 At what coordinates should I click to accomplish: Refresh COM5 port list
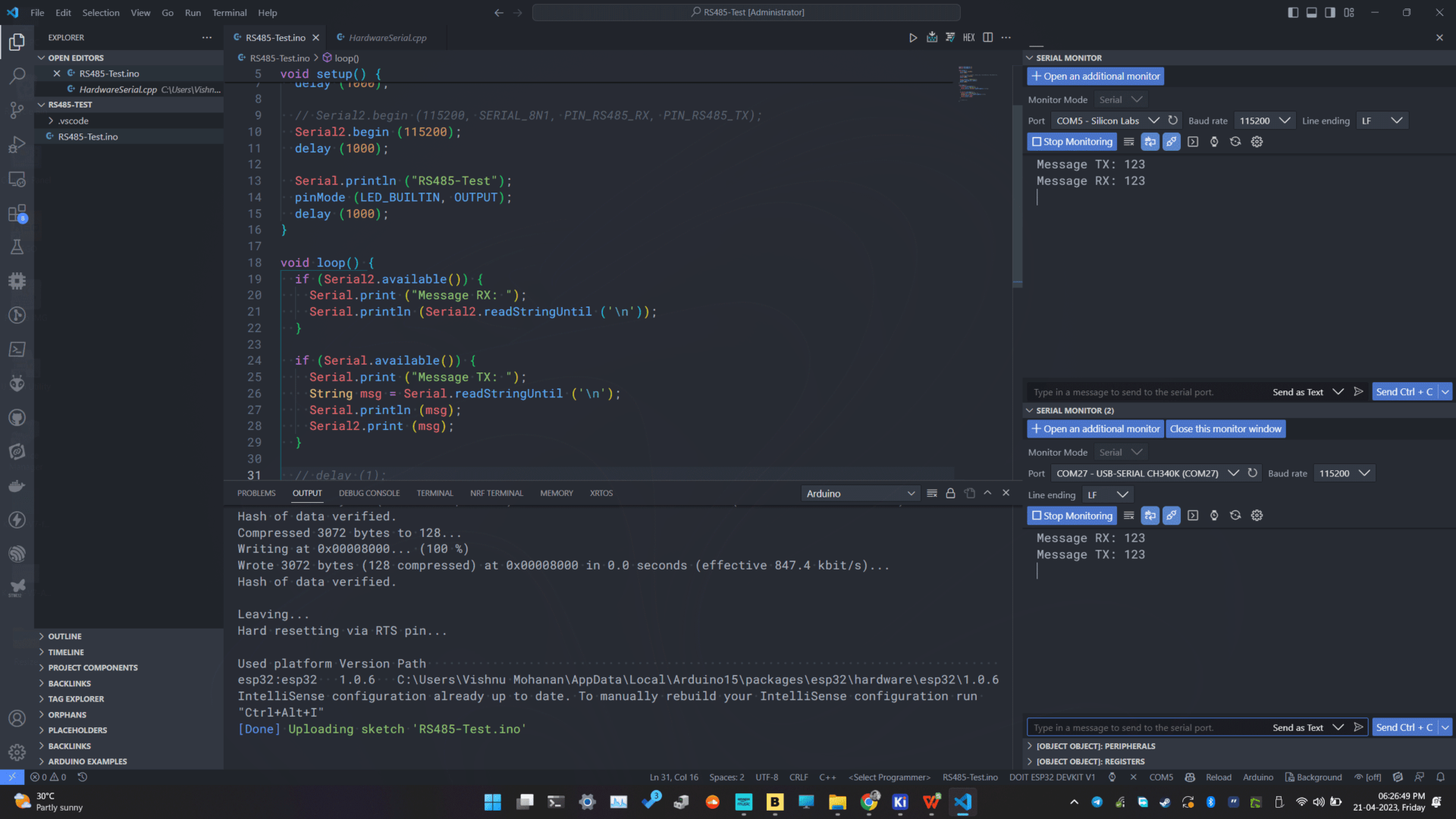tap(1173, 121)
